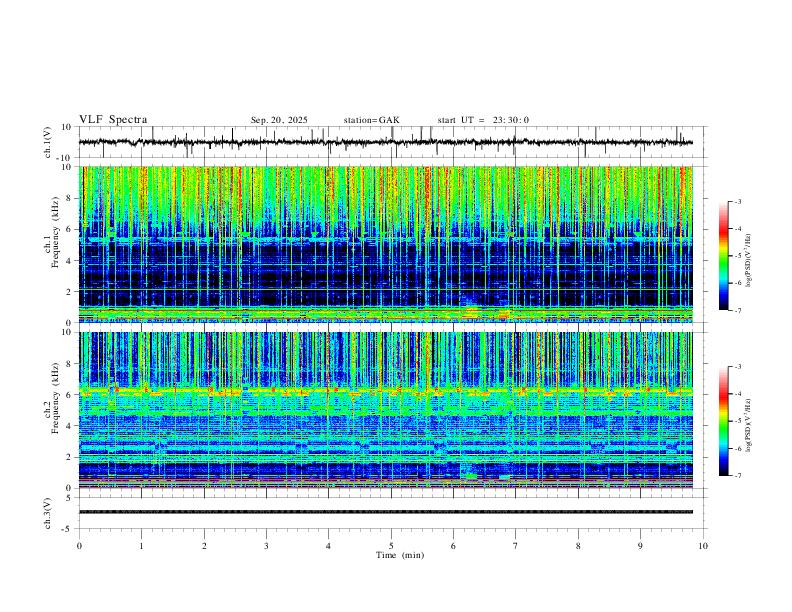Click the "4" tick on ch.2 frequency axis

[x=70, y=426]
